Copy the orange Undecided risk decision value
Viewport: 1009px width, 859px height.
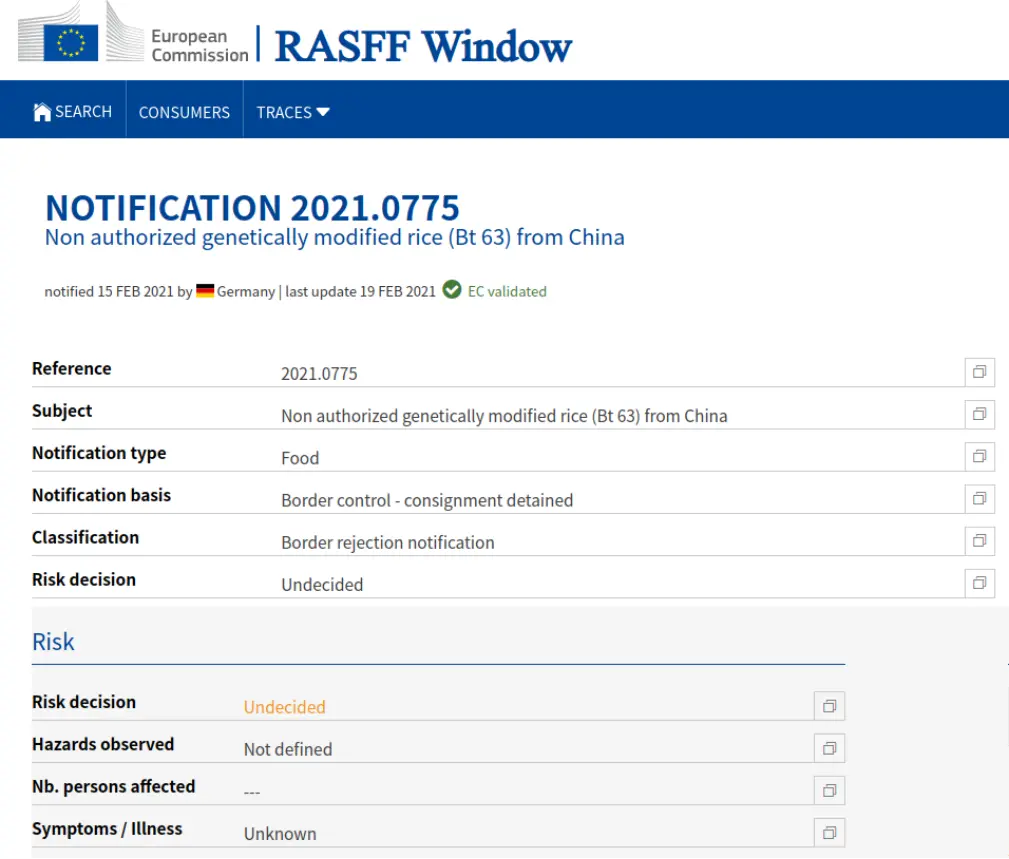pyautogui.click(x=829, y=706)
